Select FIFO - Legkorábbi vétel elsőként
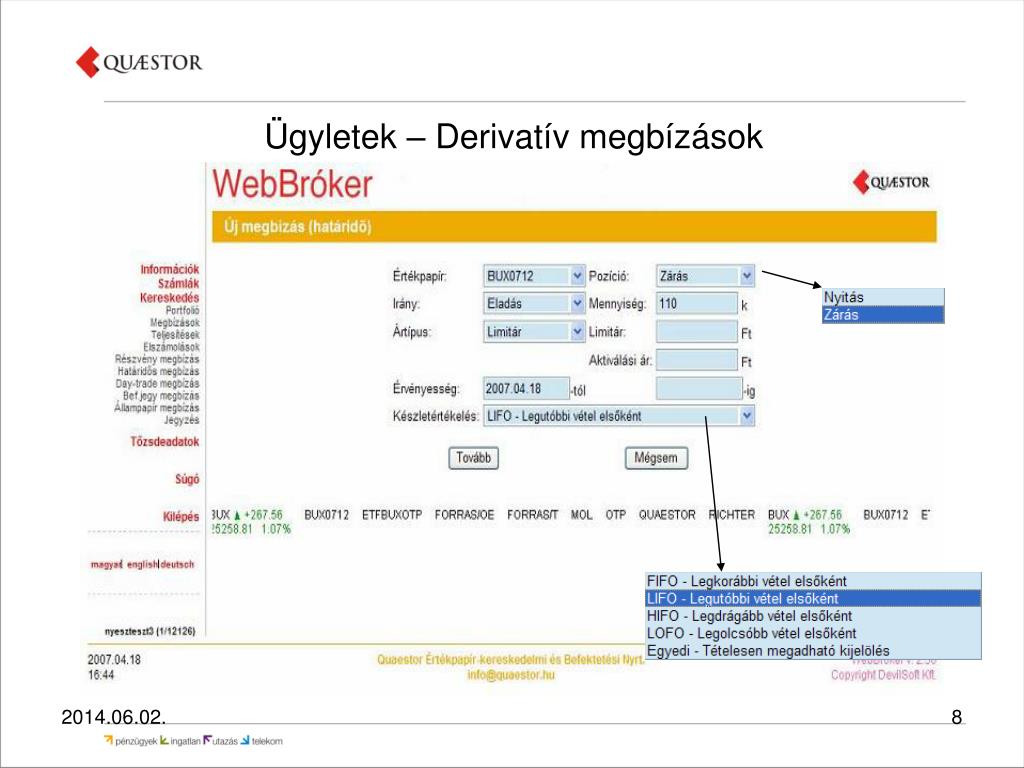Viewport: 1024px width, 768px height. (813, 581)
